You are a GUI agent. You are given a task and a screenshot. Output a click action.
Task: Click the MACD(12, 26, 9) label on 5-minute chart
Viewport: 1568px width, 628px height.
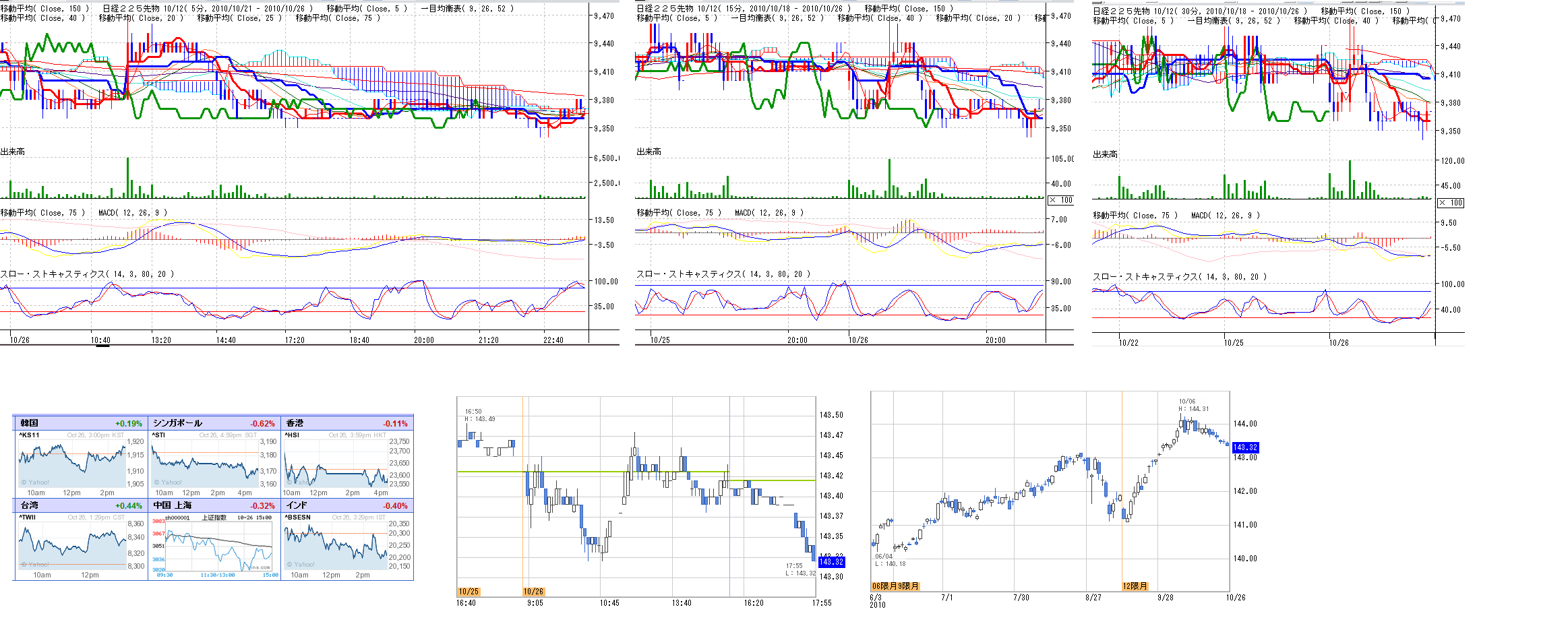click(132, 213)
